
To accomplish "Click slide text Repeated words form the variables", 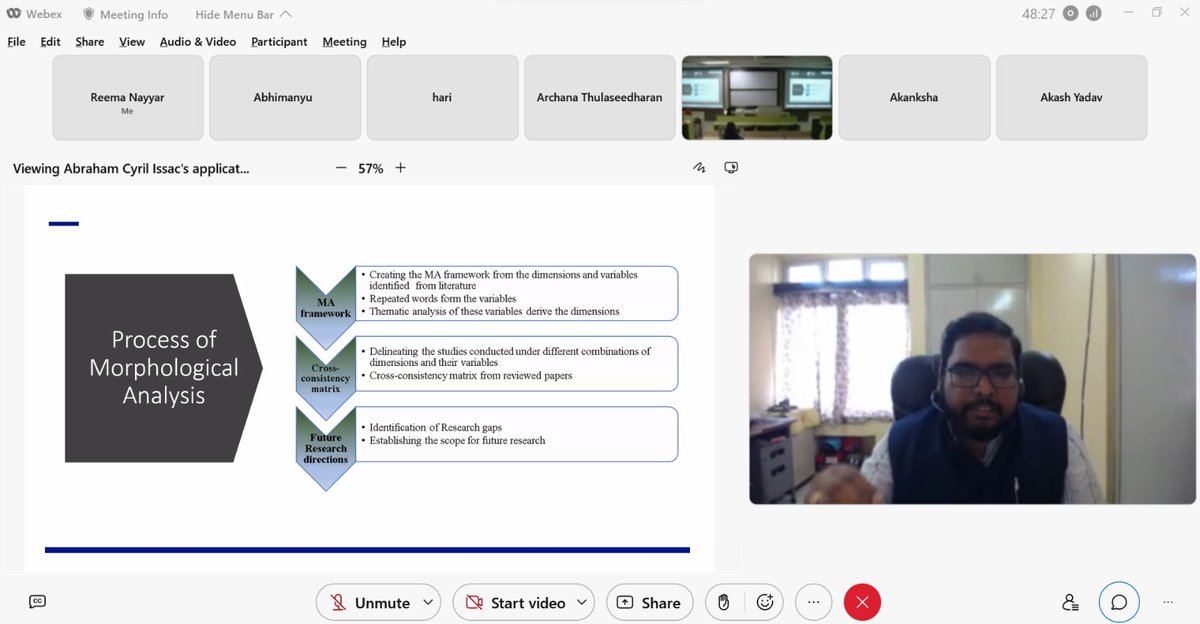I will pyautogui.click(x=442, y=299).
